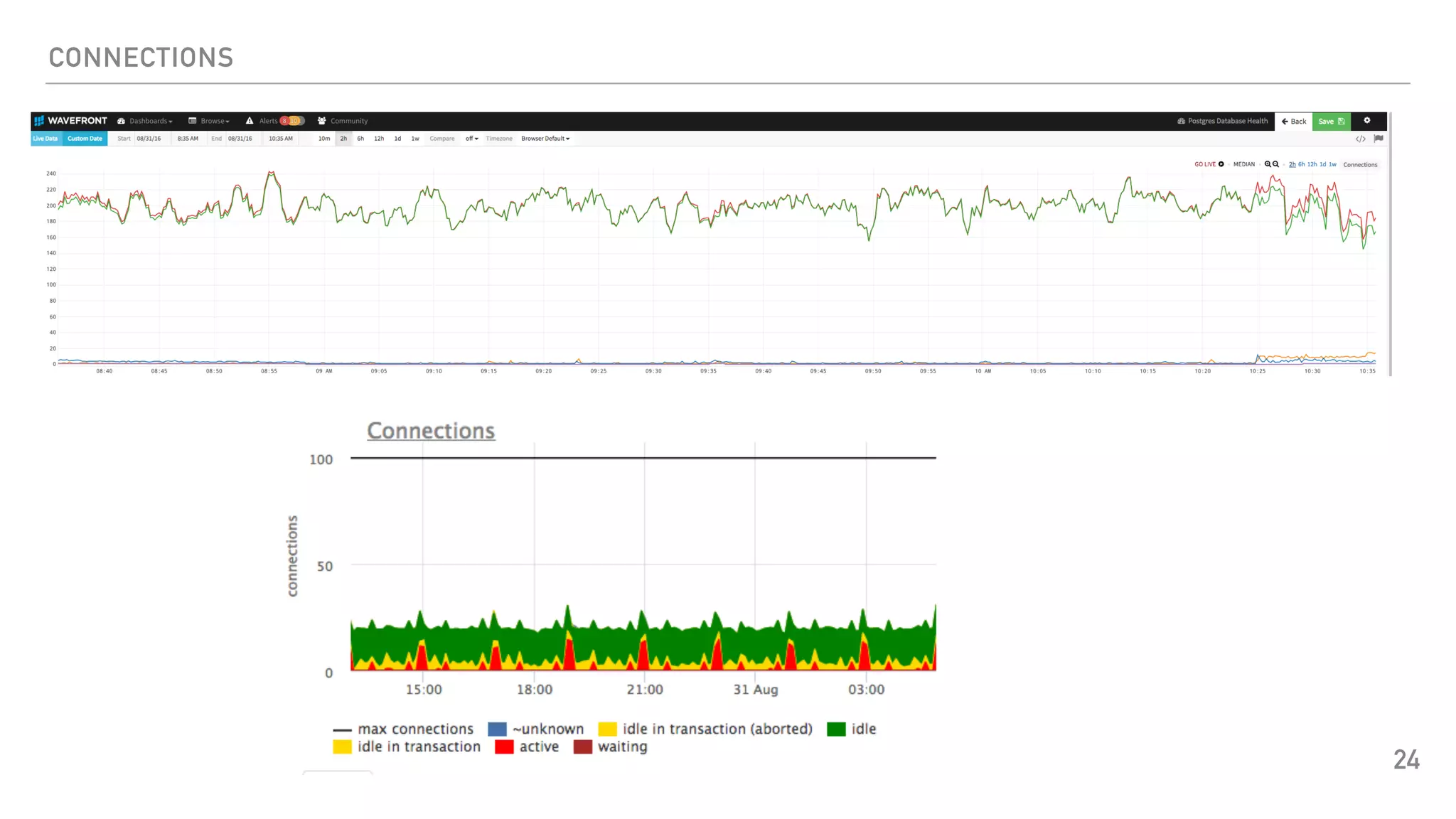Click the Back button
Screen dimensions: 1456x819
coord(1293,122)
